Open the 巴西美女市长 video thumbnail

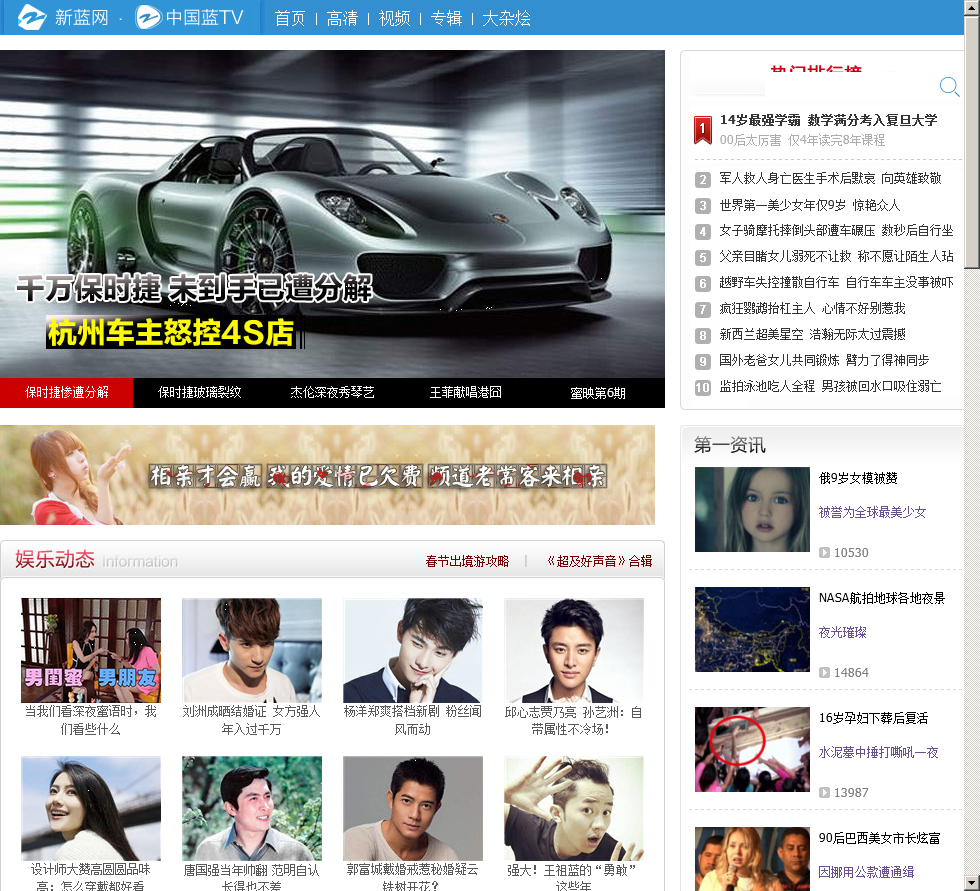tap(752, 859)
